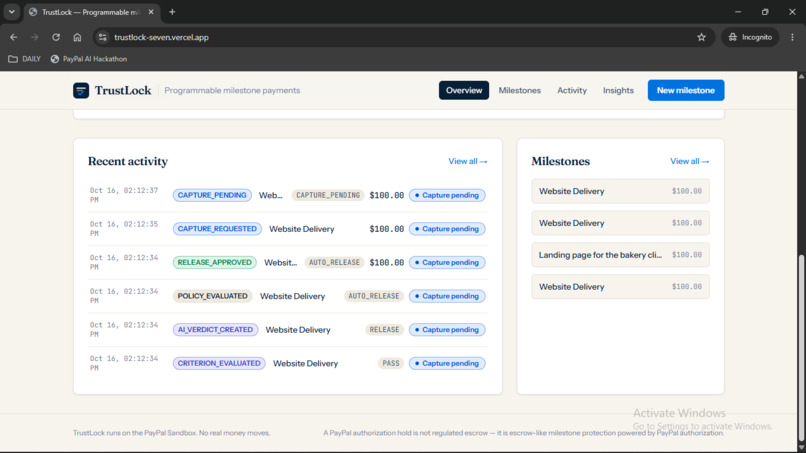806x453 pixels.
Task: Click the CRITERION_EVALUATED event badge
Action: [219, 364]
